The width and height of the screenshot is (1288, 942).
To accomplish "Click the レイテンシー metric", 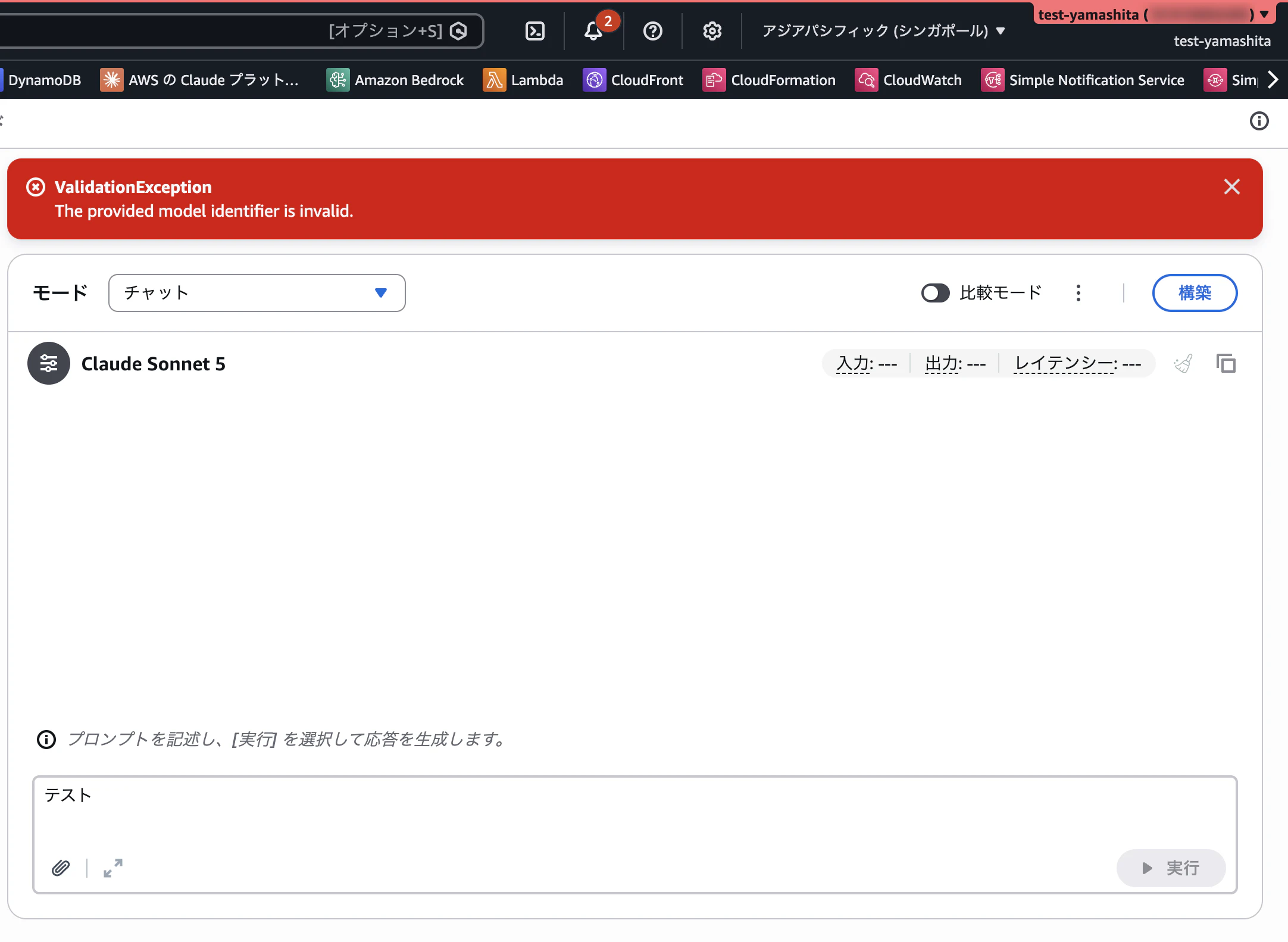I will pos(1078,363).
